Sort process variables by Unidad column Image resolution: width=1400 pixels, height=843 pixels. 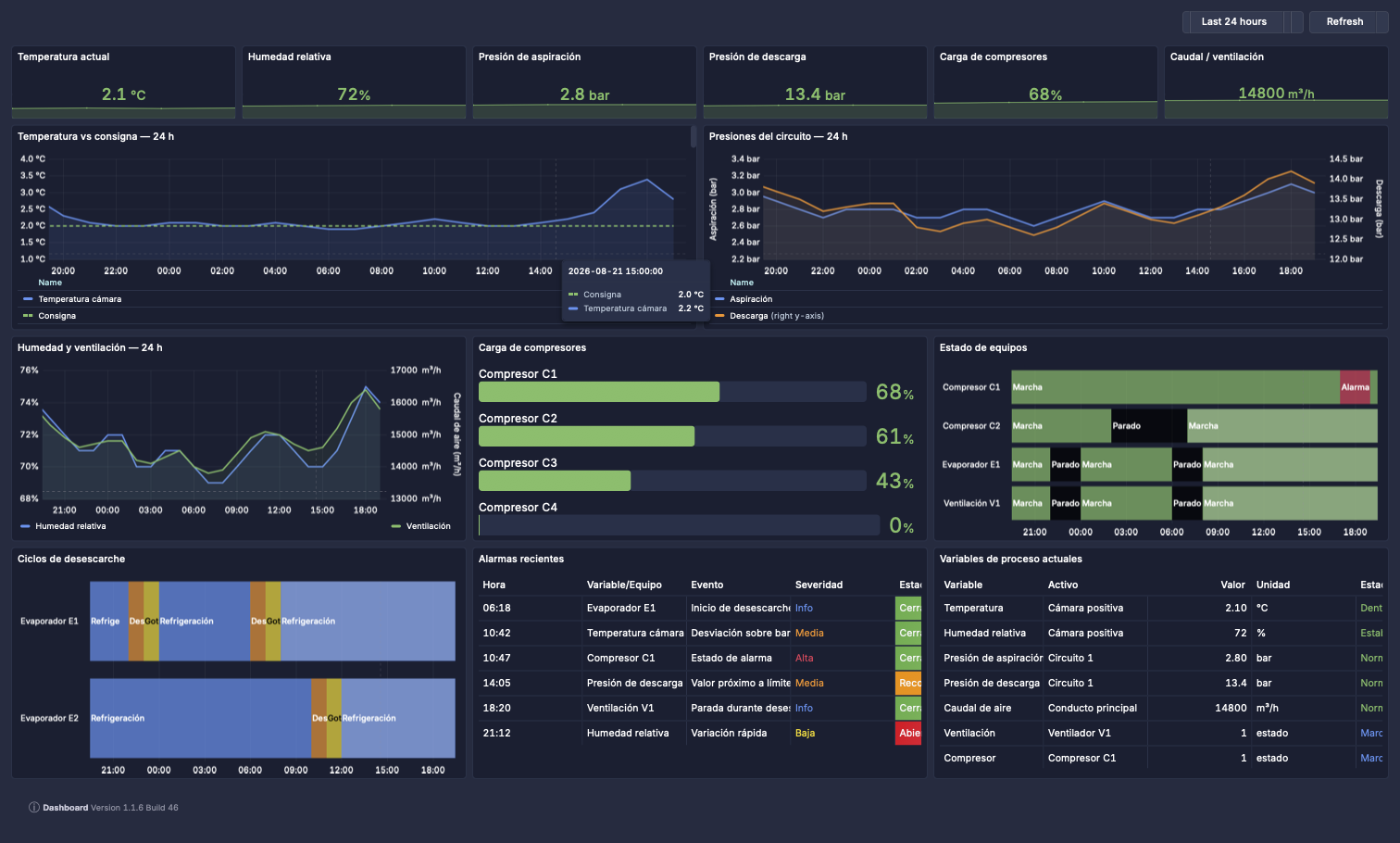pyautogui.click(x=1273, y=585)
